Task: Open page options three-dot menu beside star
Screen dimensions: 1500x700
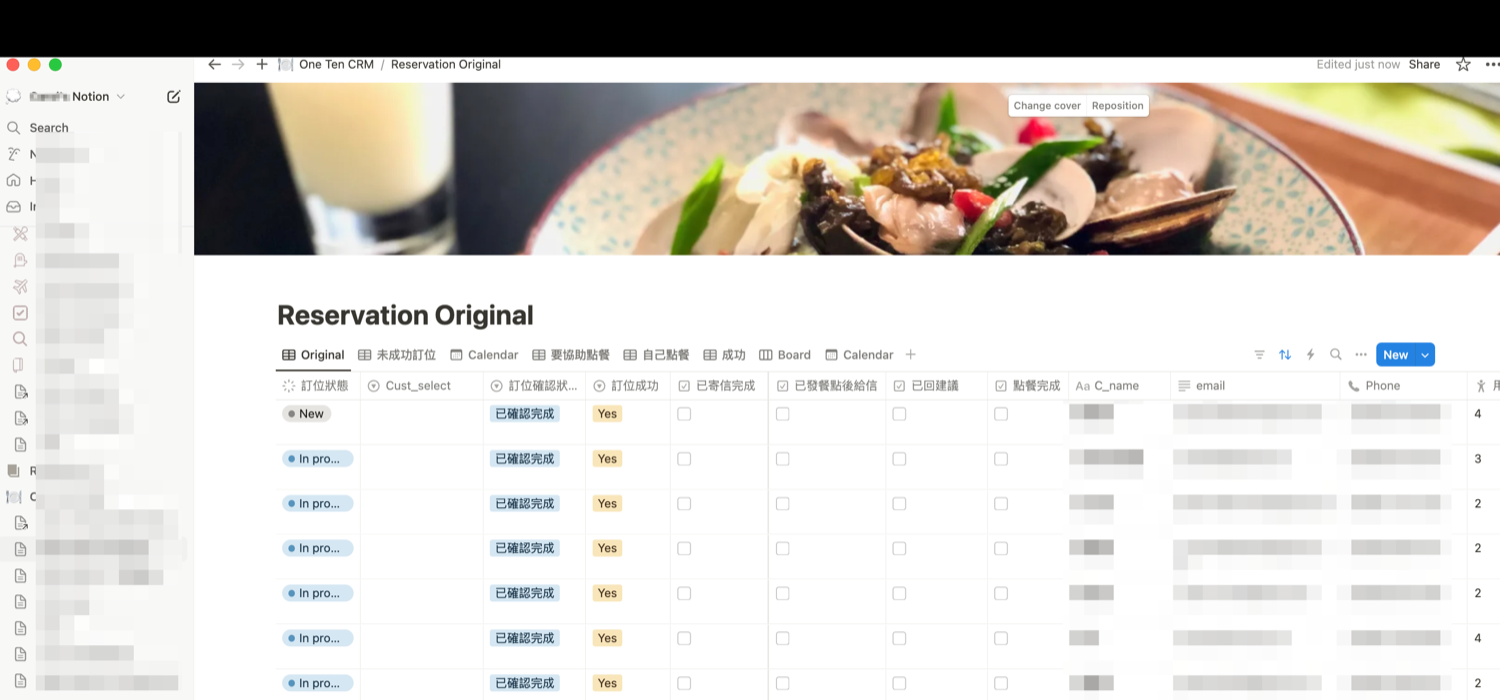Action: (1491, 64)
